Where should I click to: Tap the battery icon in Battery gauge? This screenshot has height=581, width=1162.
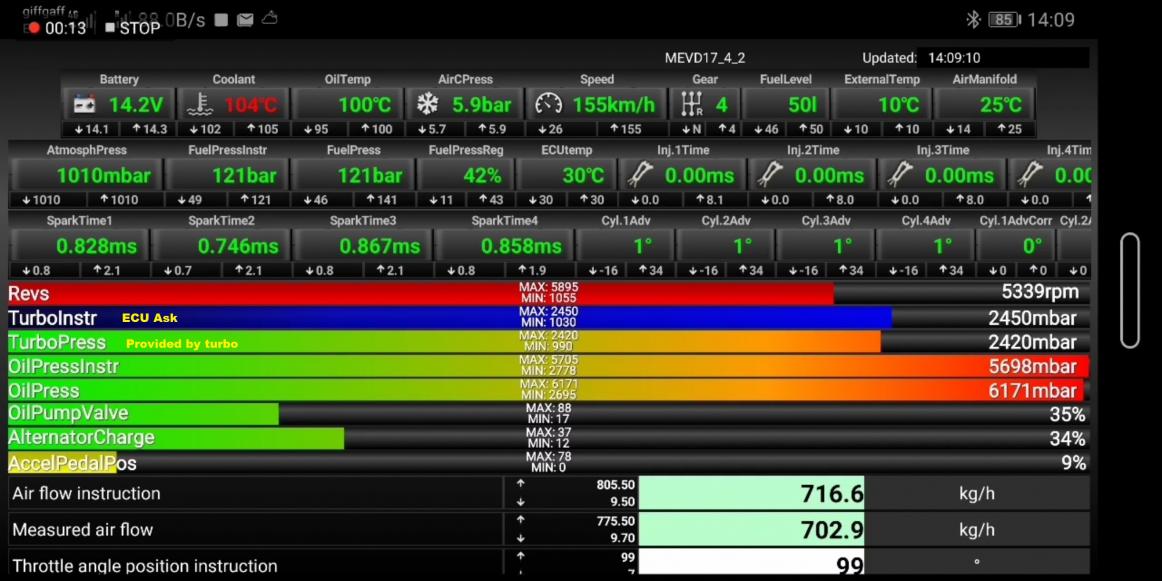(83, 104)
